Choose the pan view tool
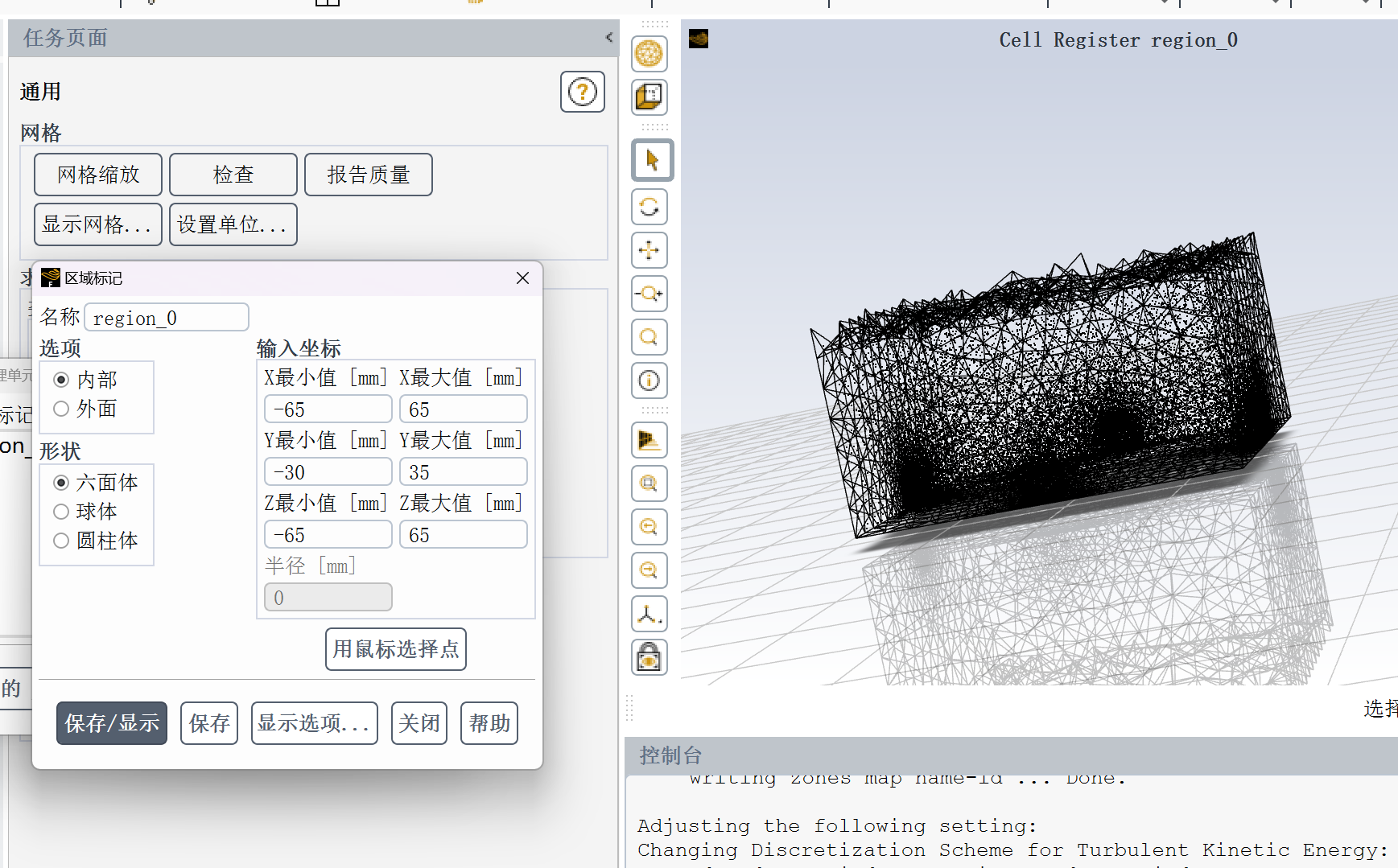1398x868 pixels. pos(649,250)
